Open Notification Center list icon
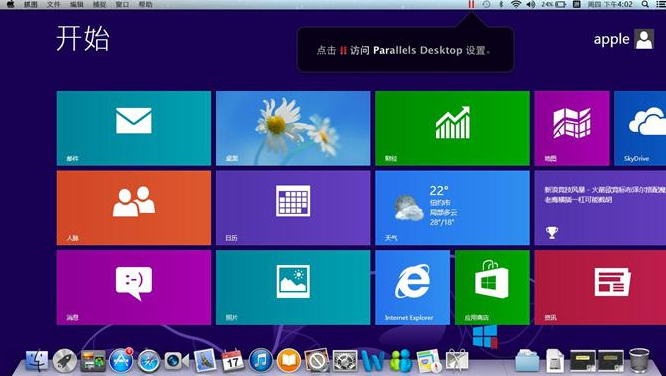The image size is (666, 376). (660, 4)
